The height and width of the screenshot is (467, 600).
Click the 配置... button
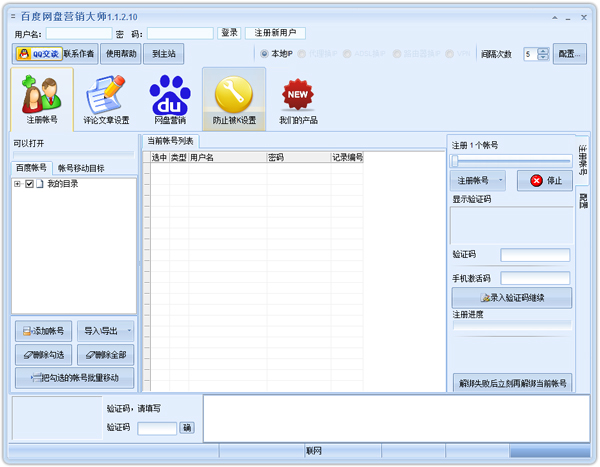pos(569,54)
